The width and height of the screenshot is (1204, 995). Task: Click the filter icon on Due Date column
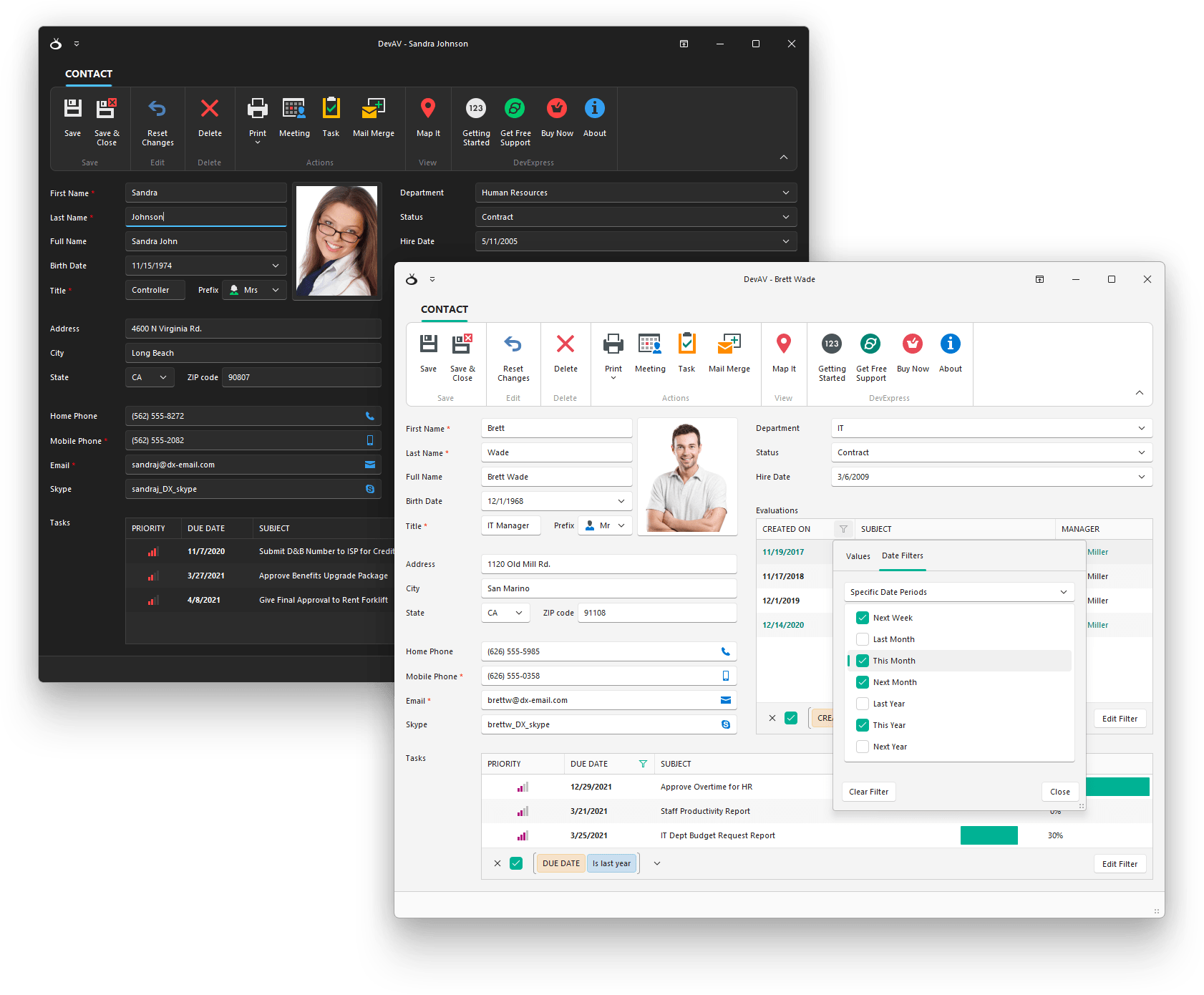tap(643, 764)
